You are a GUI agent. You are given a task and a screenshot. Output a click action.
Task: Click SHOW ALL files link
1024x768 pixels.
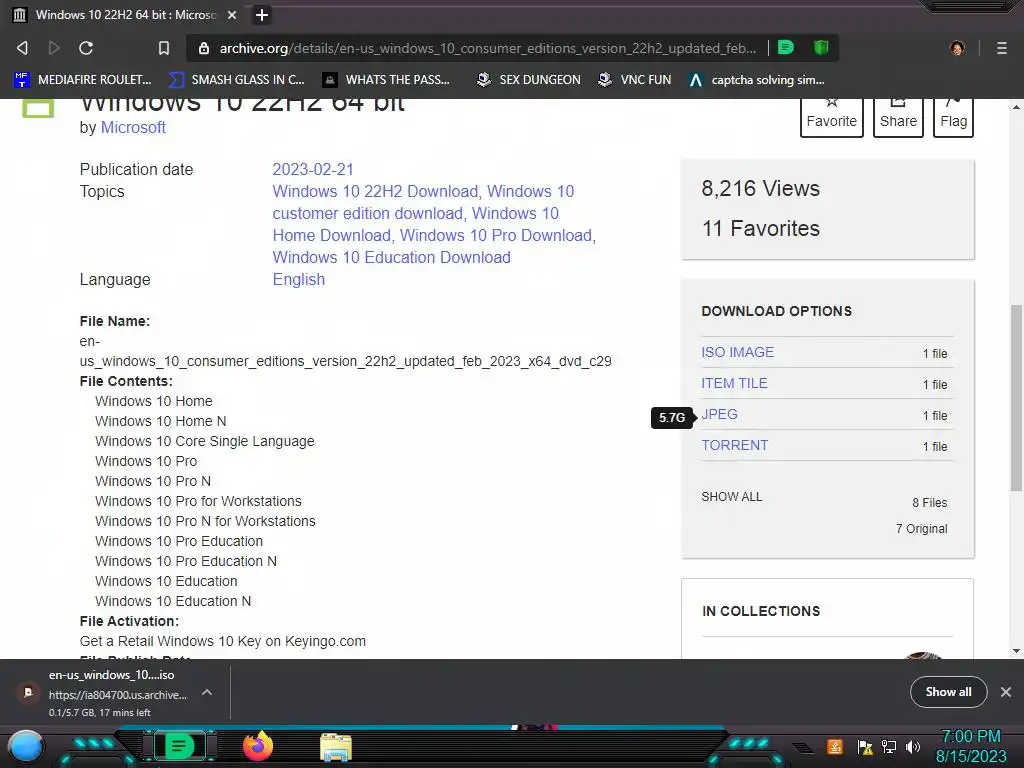731,497
